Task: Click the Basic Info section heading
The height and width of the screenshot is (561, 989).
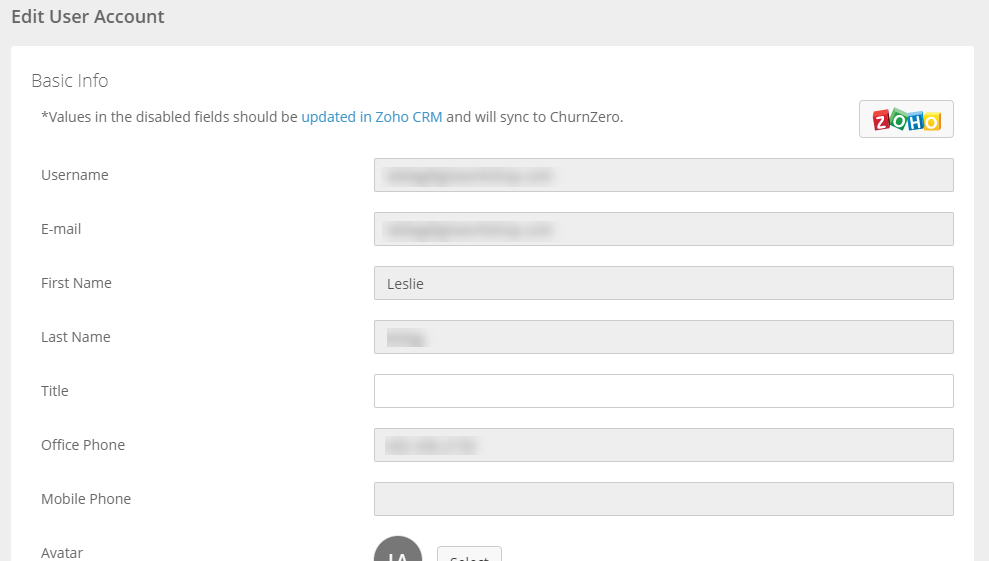Action: tap(69, 81)
